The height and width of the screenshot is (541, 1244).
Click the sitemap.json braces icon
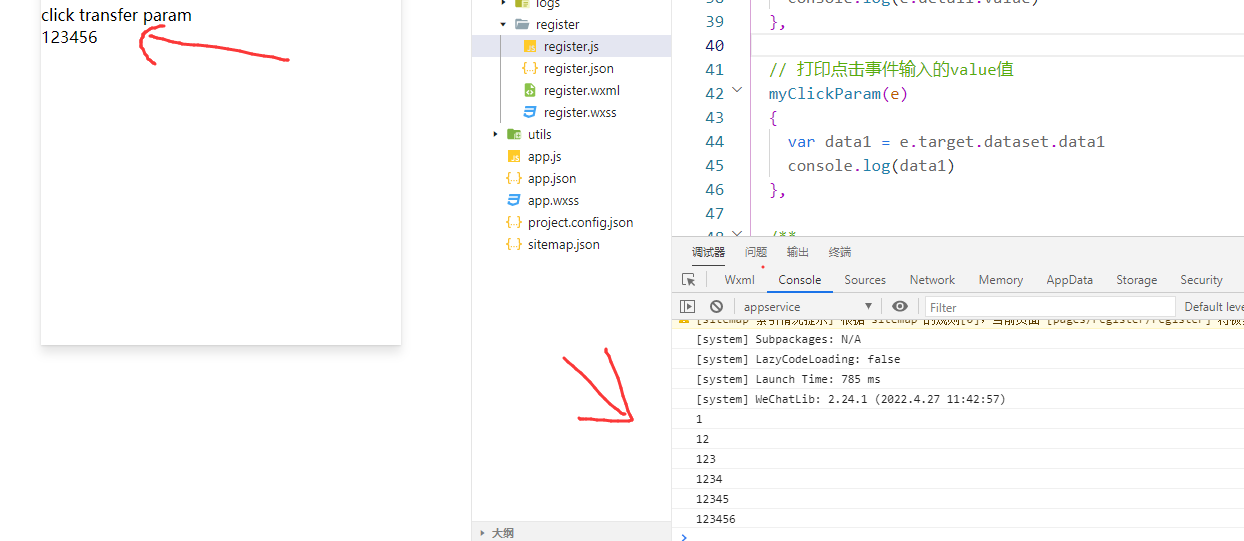pos(514,244)
